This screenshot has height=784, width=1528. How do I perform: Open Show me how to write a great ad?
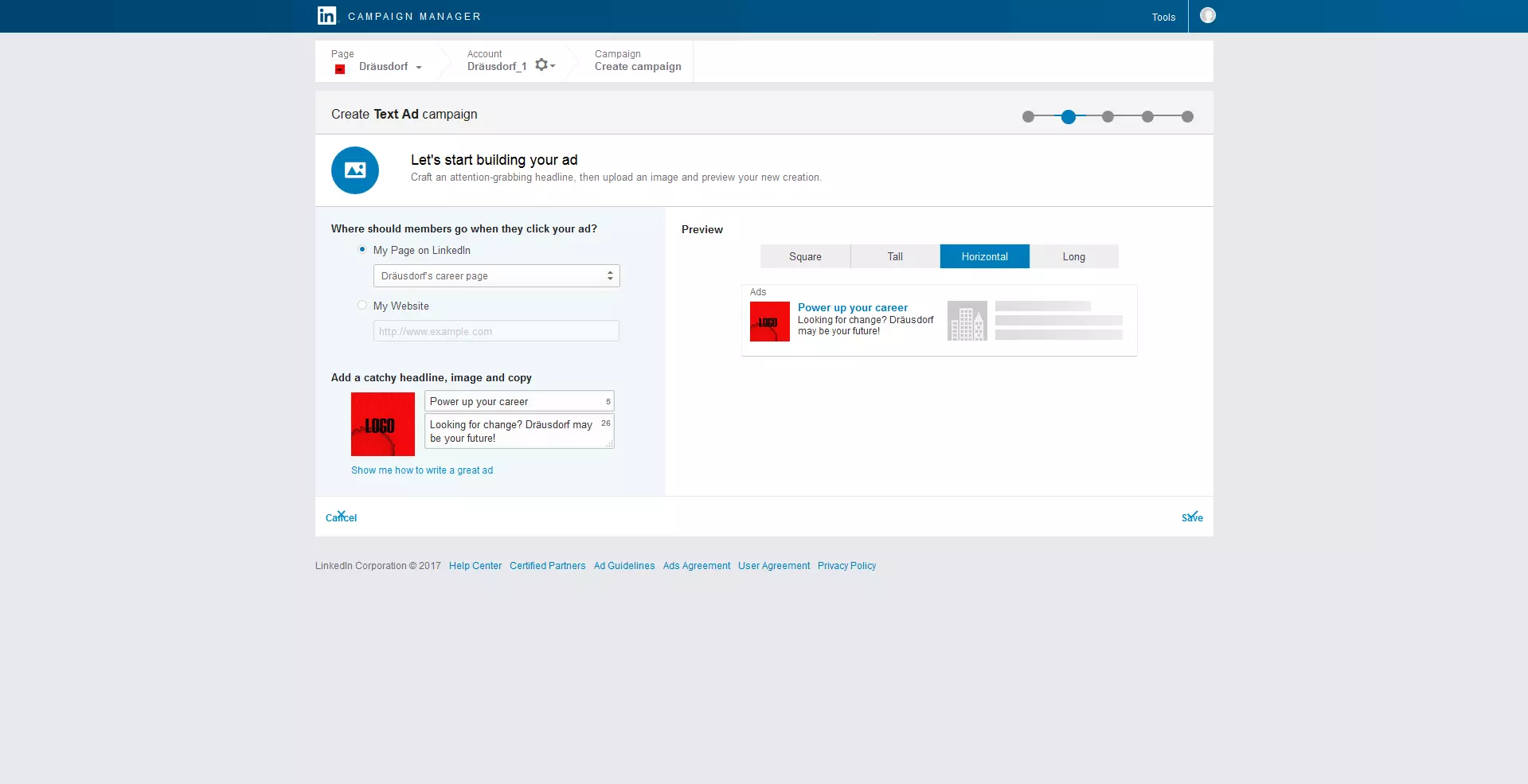[x=422, y=470]
